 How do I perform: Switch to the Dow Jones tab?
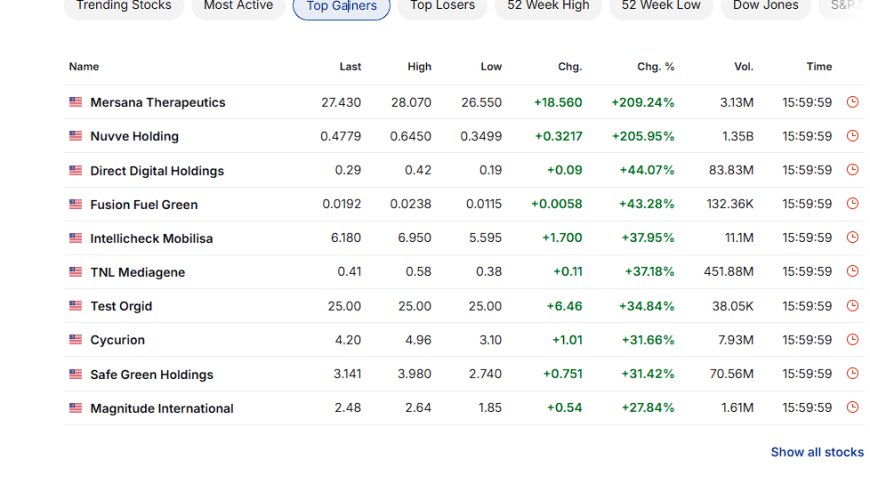(x=766, y=6)
